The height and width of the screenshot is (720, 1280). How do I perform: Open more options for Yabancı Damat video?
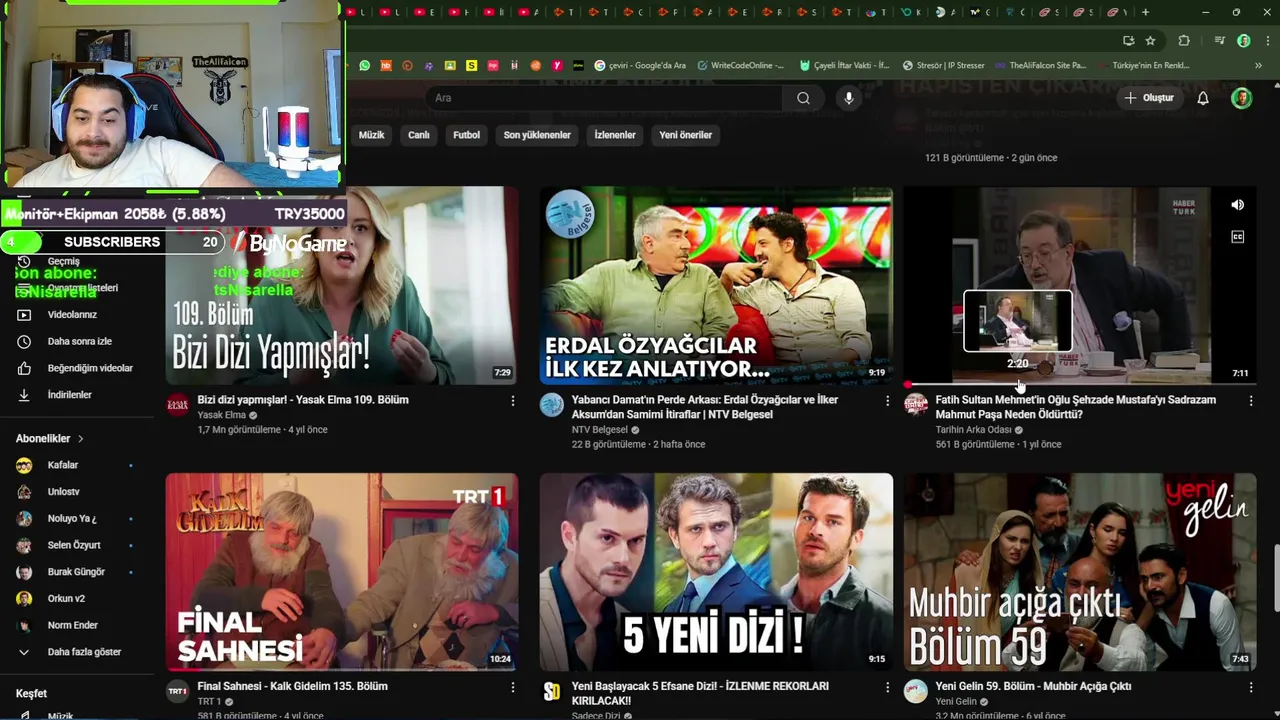pos(887,401)
